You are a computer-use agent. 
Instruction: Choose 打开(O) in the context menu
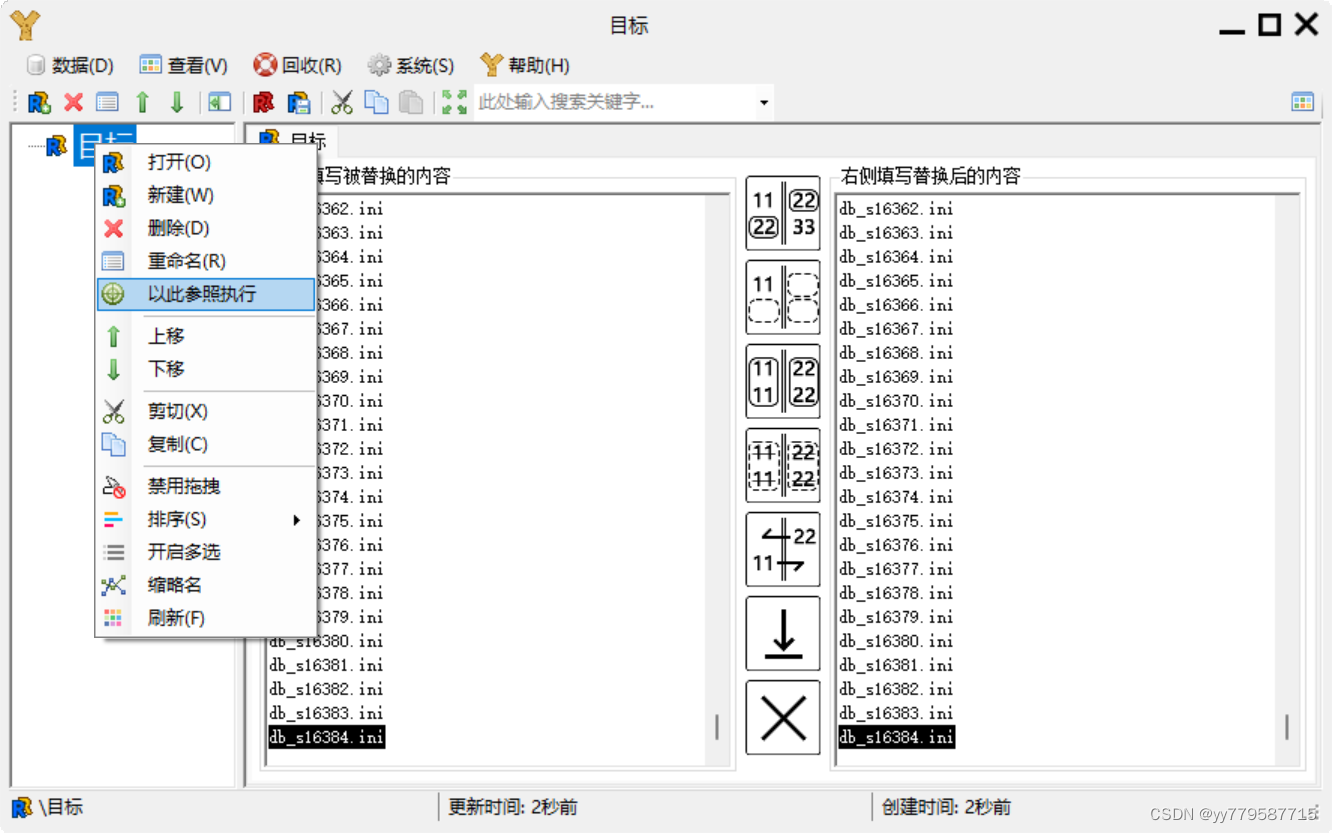(x=206, y=162)
